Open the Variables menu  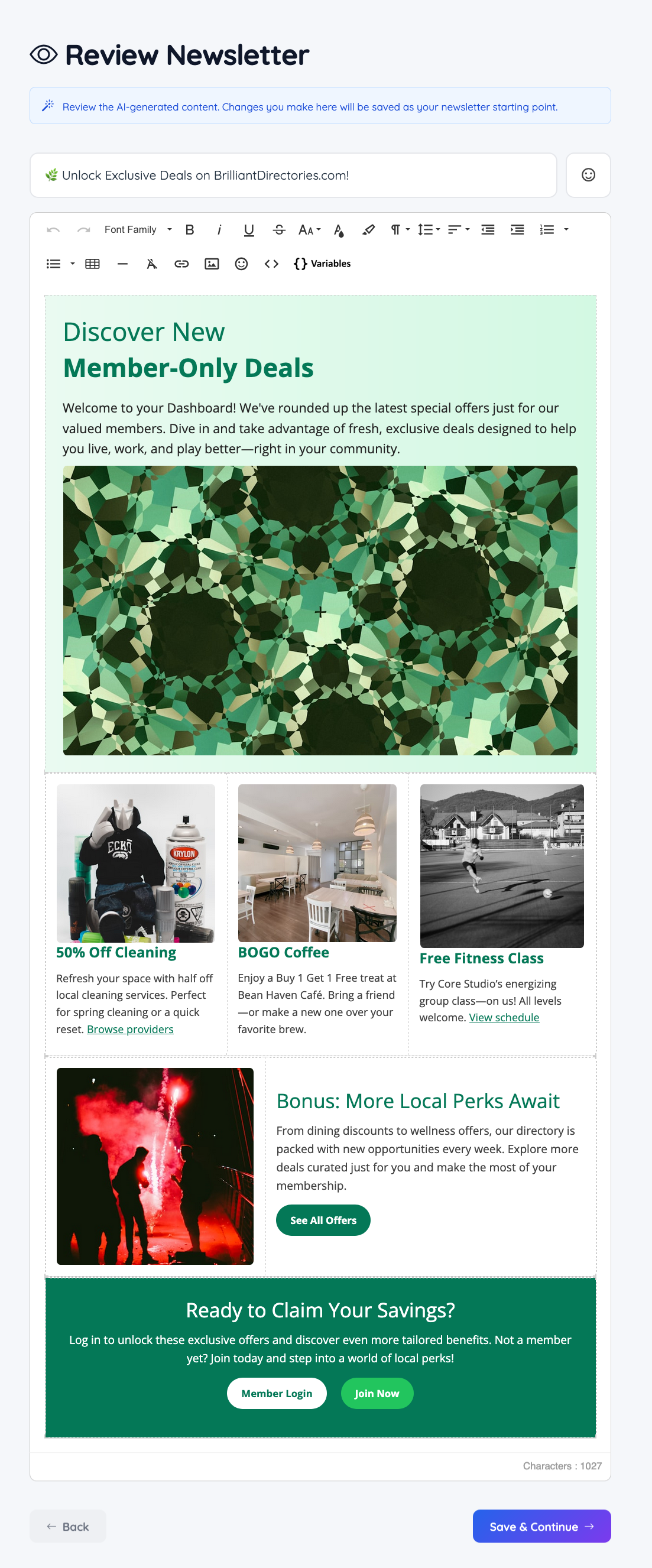point(323,264)
